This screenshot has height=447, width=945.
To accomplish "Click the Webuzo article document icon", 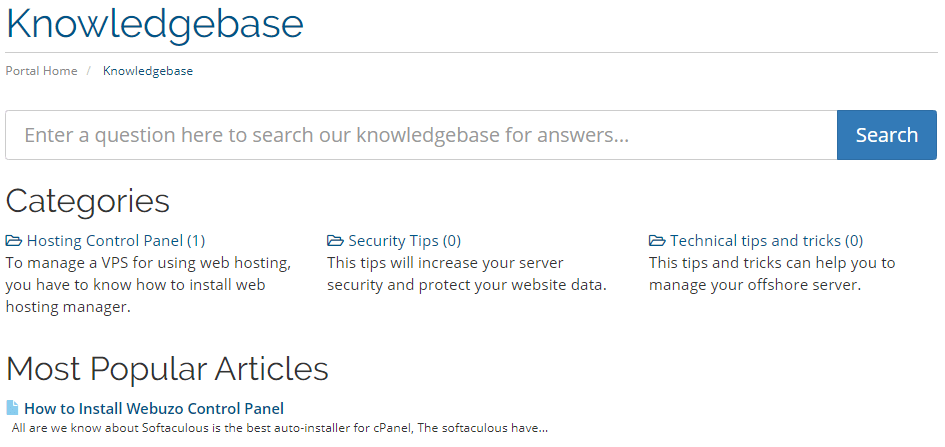I will coord(12,408).
